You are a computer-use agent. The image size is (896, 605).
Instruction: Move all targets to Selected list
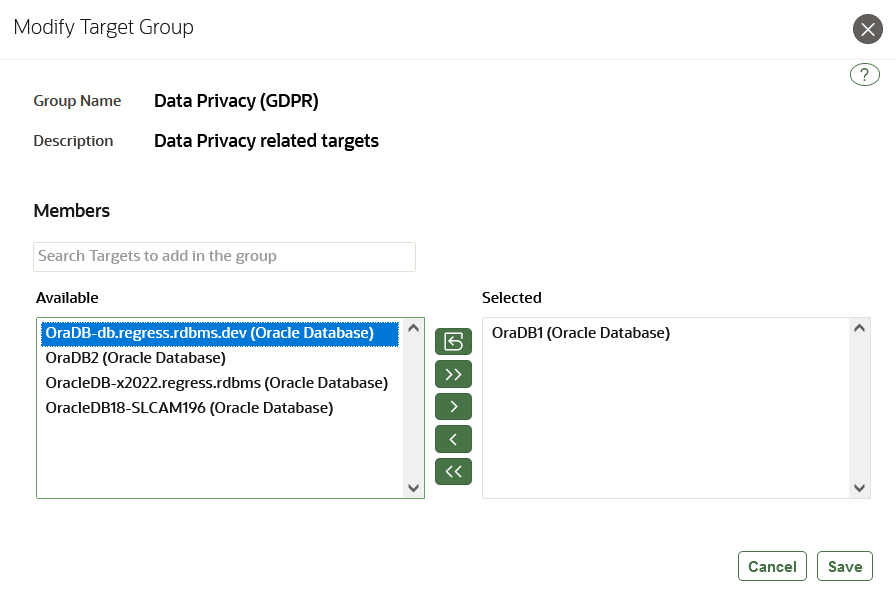453,375
